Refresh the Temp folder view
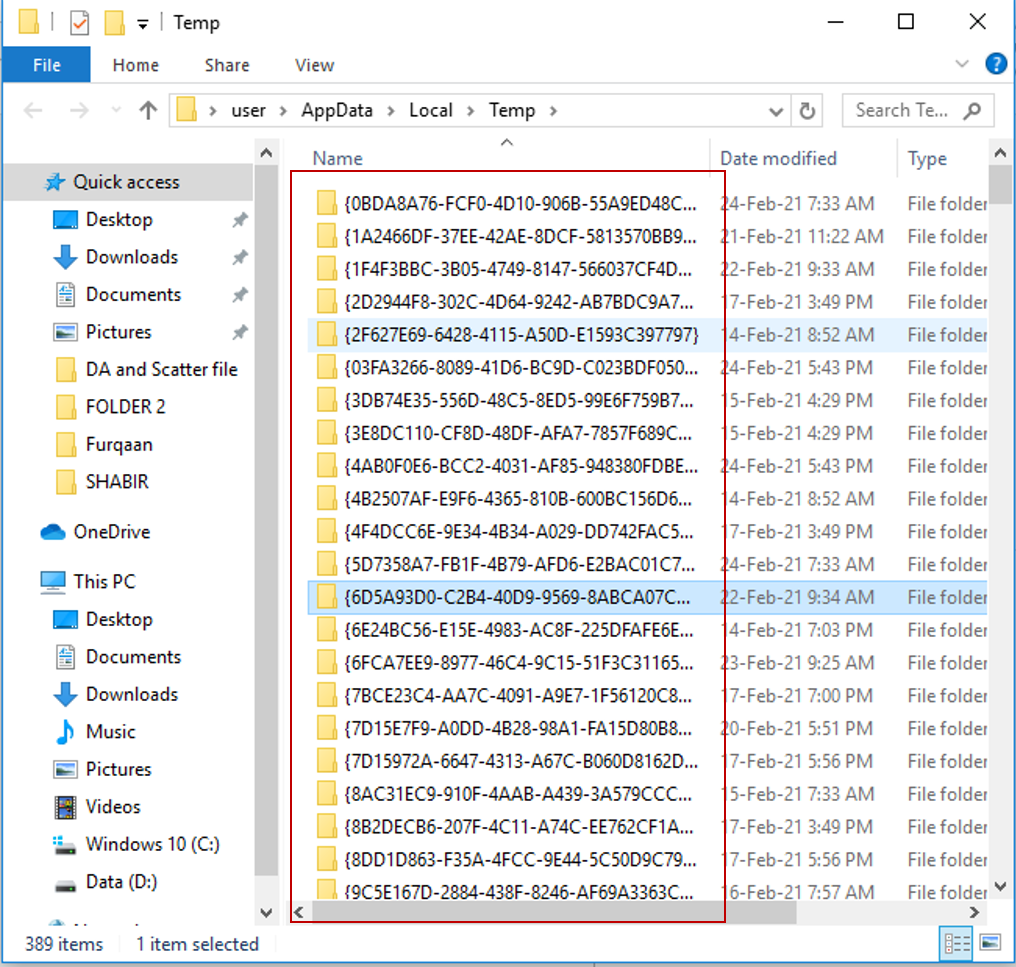This screenshot has width=1016, height=967. [x=808, y=110]
